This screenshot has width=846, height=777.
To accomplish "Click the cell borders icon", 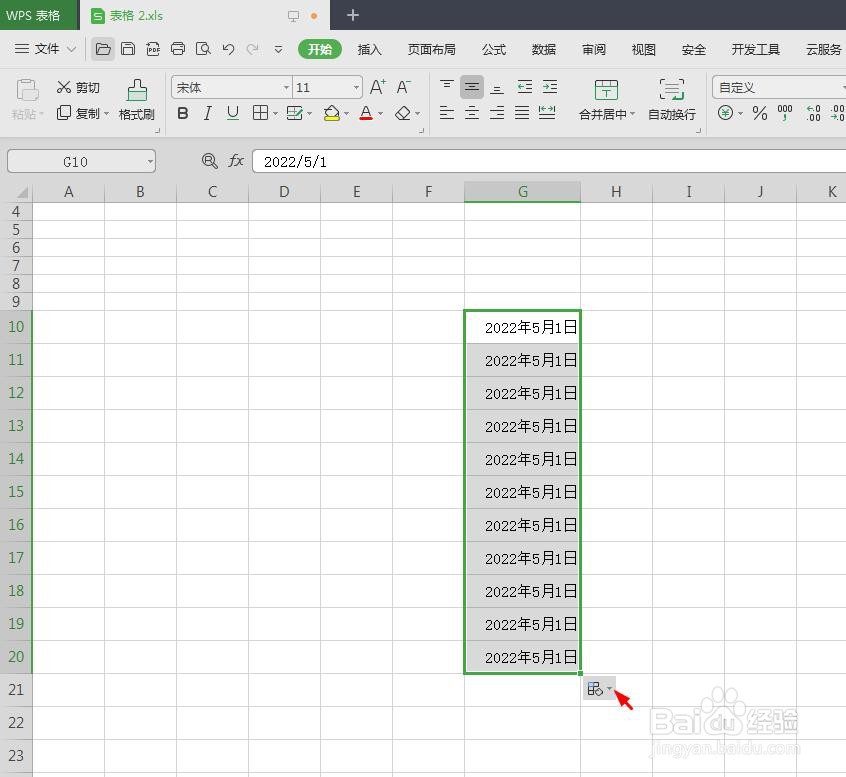I will pyautogui.click(x=261, y=113).
